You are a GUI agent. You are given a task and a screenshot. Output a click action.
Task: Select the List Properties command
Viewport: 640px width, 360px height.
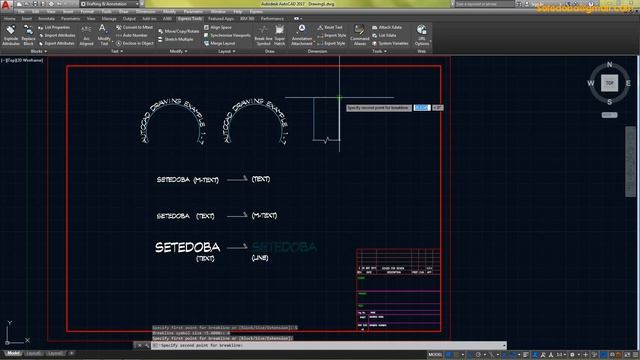[54, 27]
